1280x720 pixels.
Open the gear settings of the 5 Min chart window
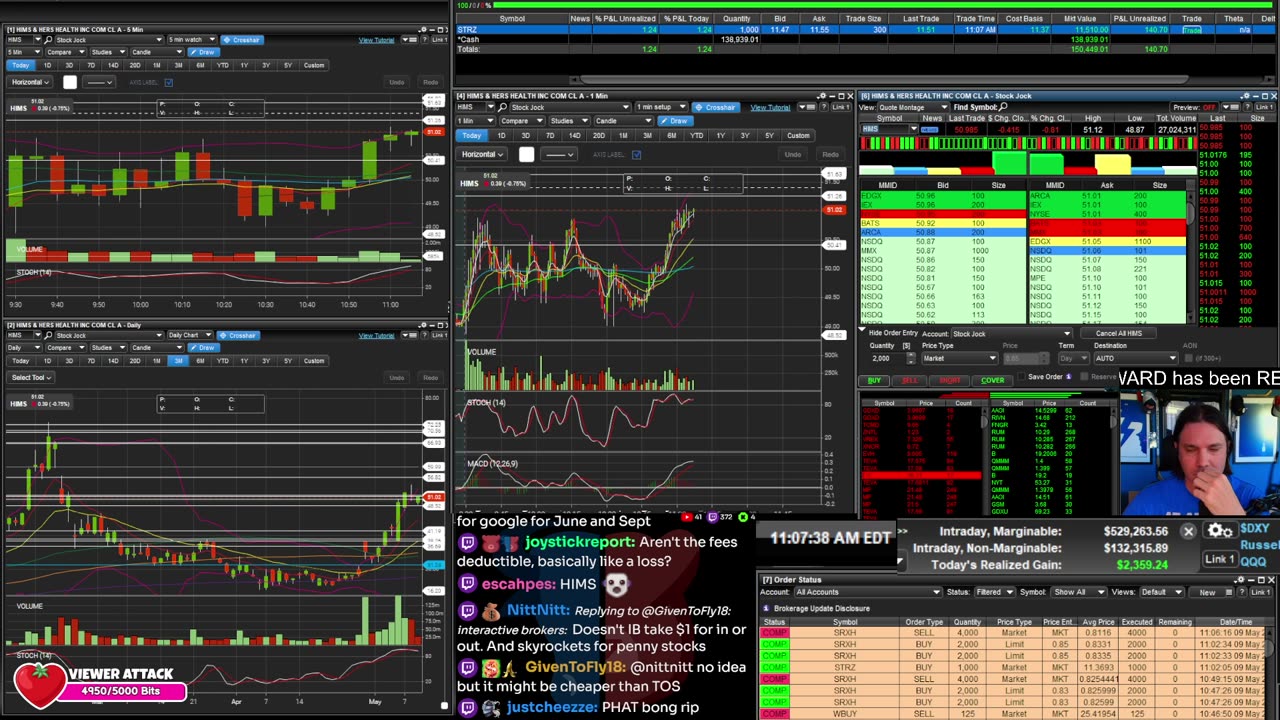coord(422,30)
